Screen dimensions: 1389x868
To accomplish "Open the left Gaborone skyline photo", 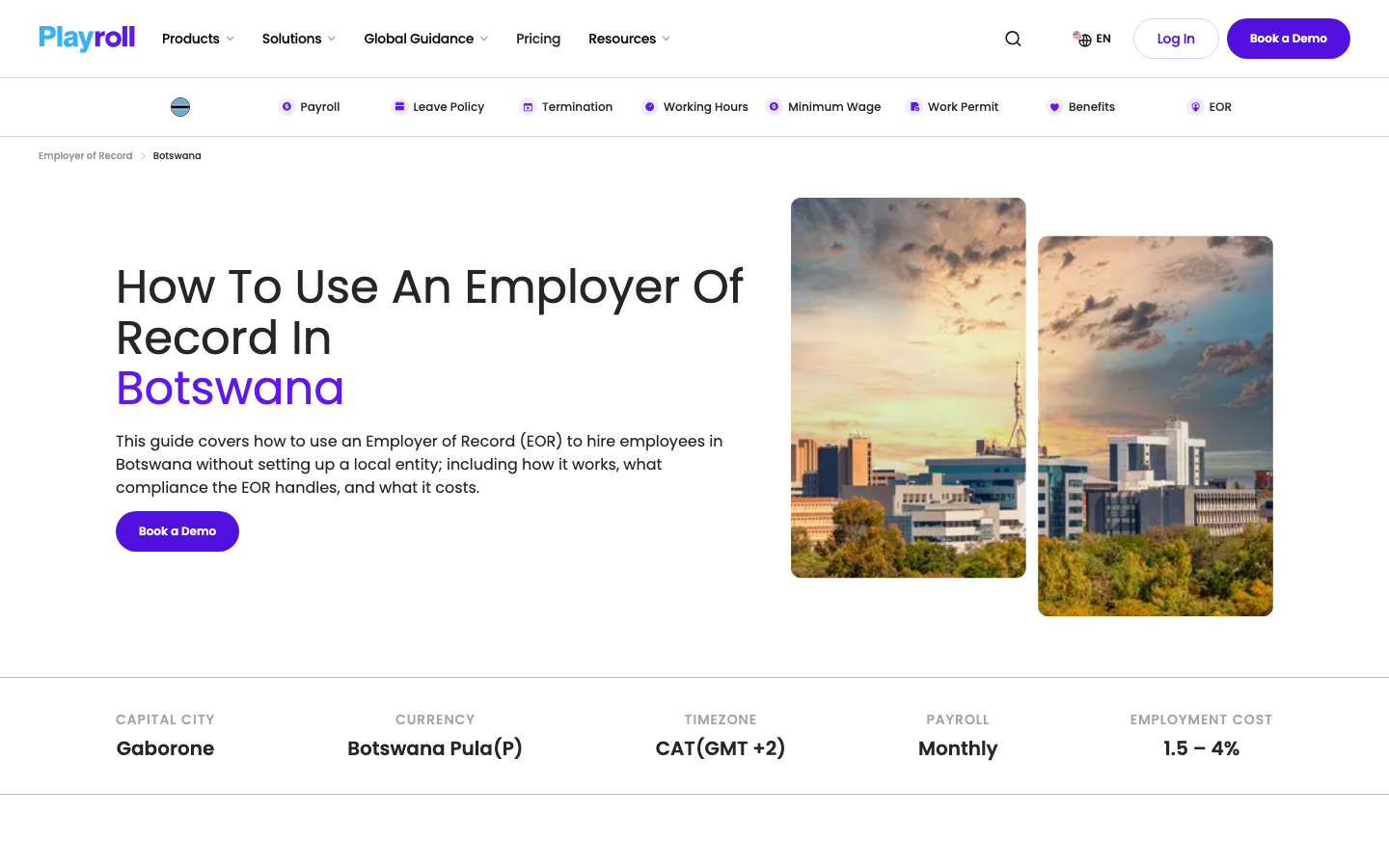I will (909, 388).
